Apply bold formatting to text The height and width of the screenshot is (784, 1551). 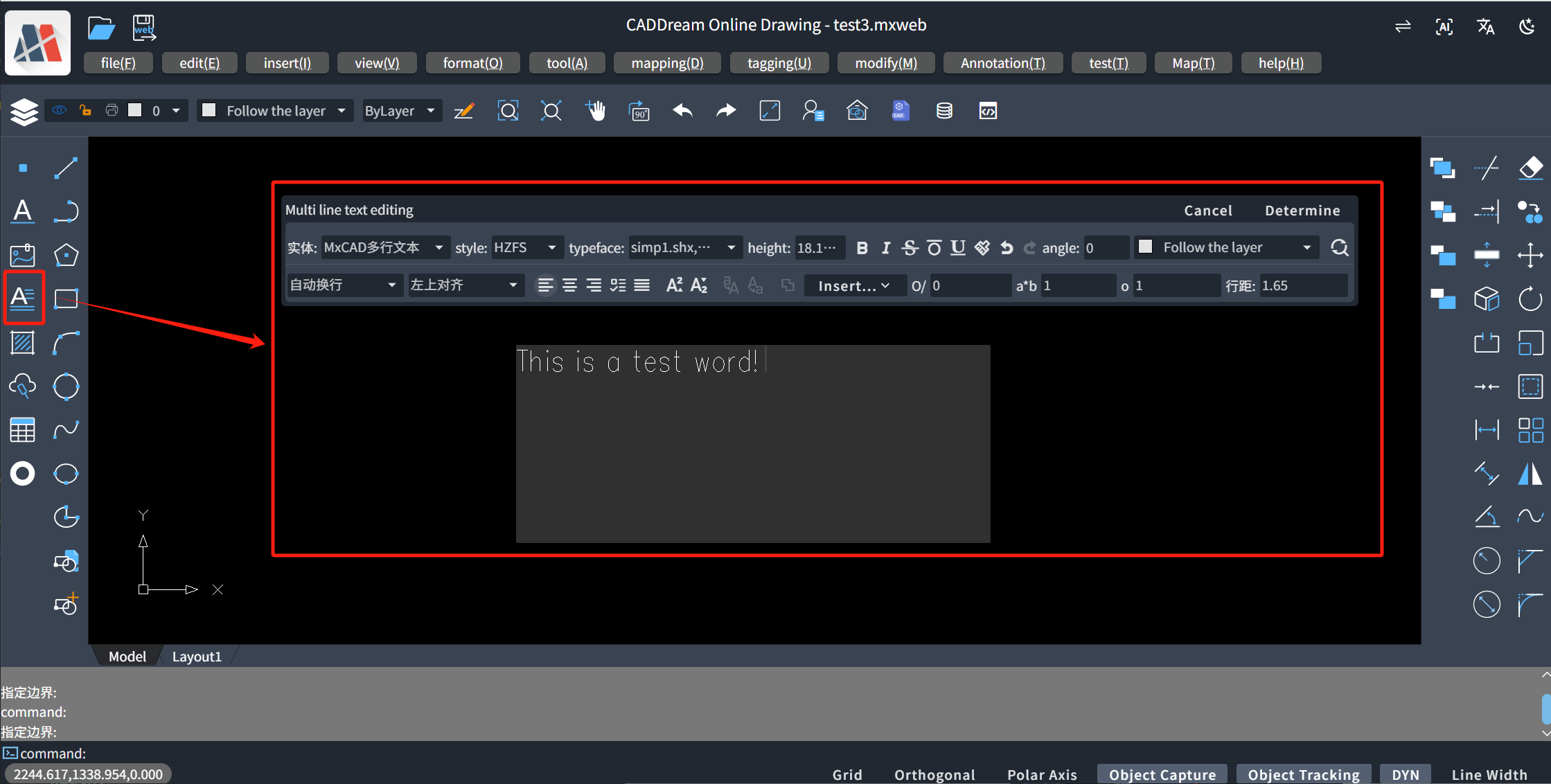pos(862,248)
